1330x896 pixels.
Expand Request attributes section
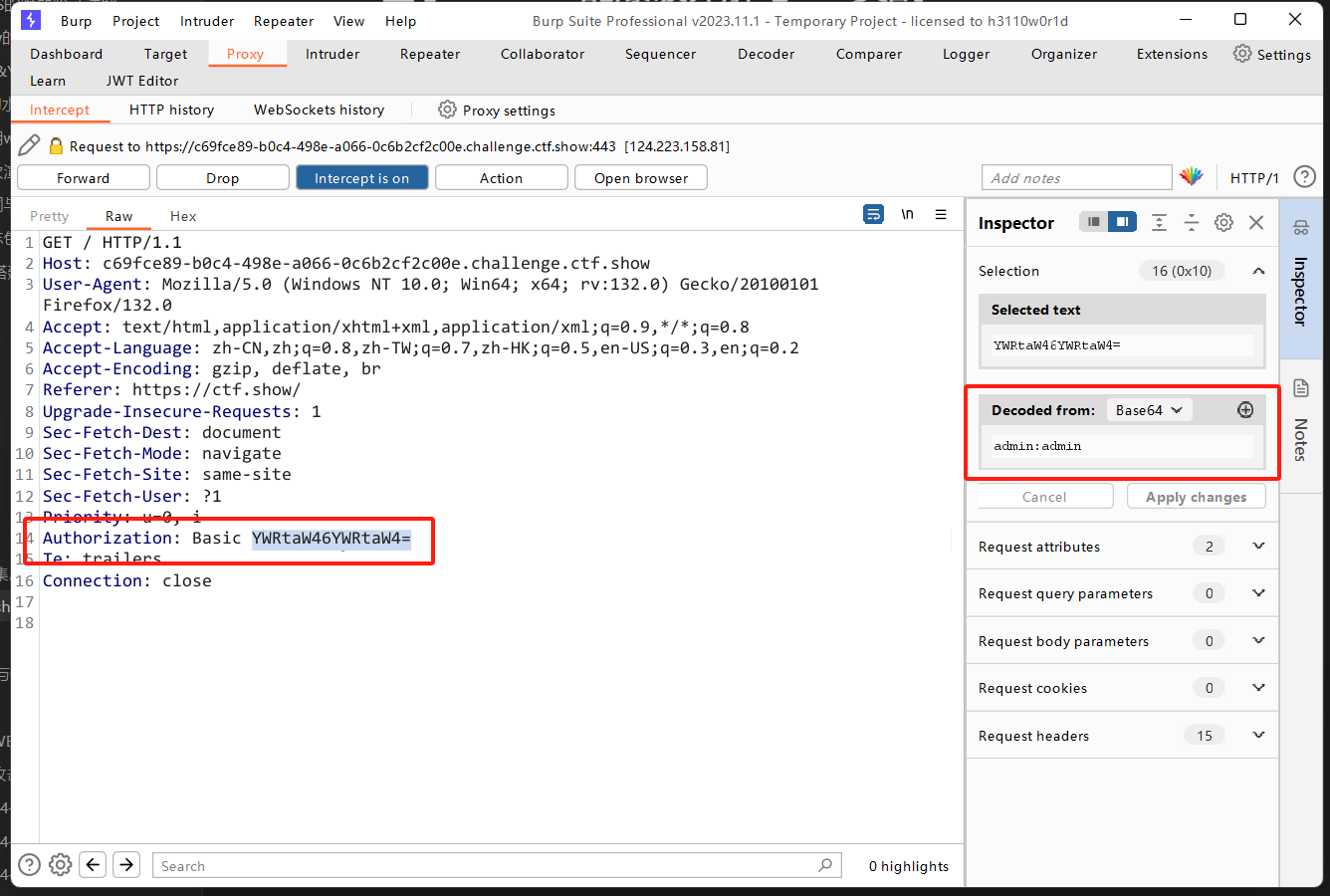click(x=1122, y=546)
